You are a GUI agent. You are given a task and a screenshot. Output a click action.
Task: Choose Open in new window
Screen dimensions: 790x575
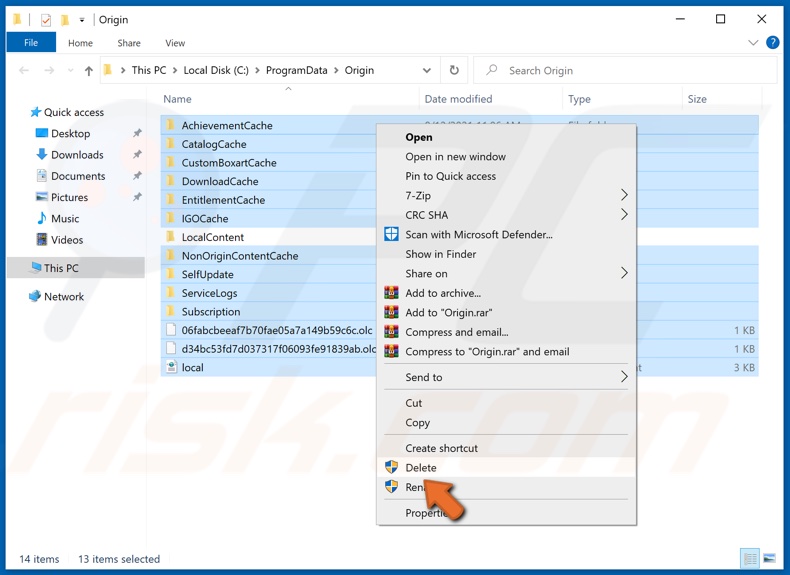tap(455, 157)
